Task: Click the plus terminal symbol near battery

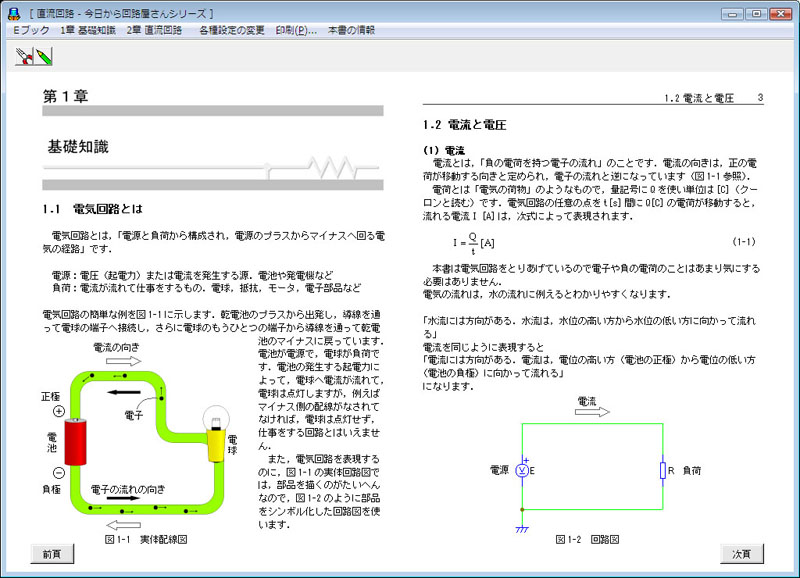Action: pos(59,411)
